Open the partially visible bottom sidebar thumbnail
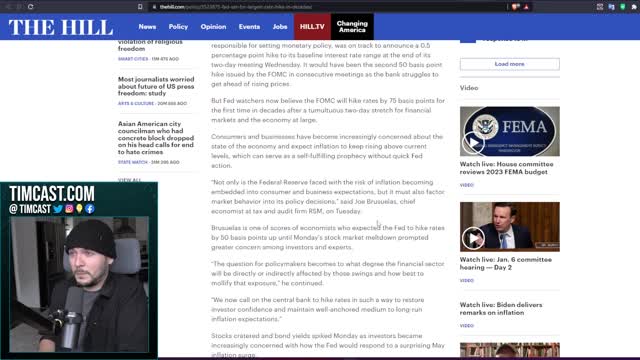 [x=510, y=350]
